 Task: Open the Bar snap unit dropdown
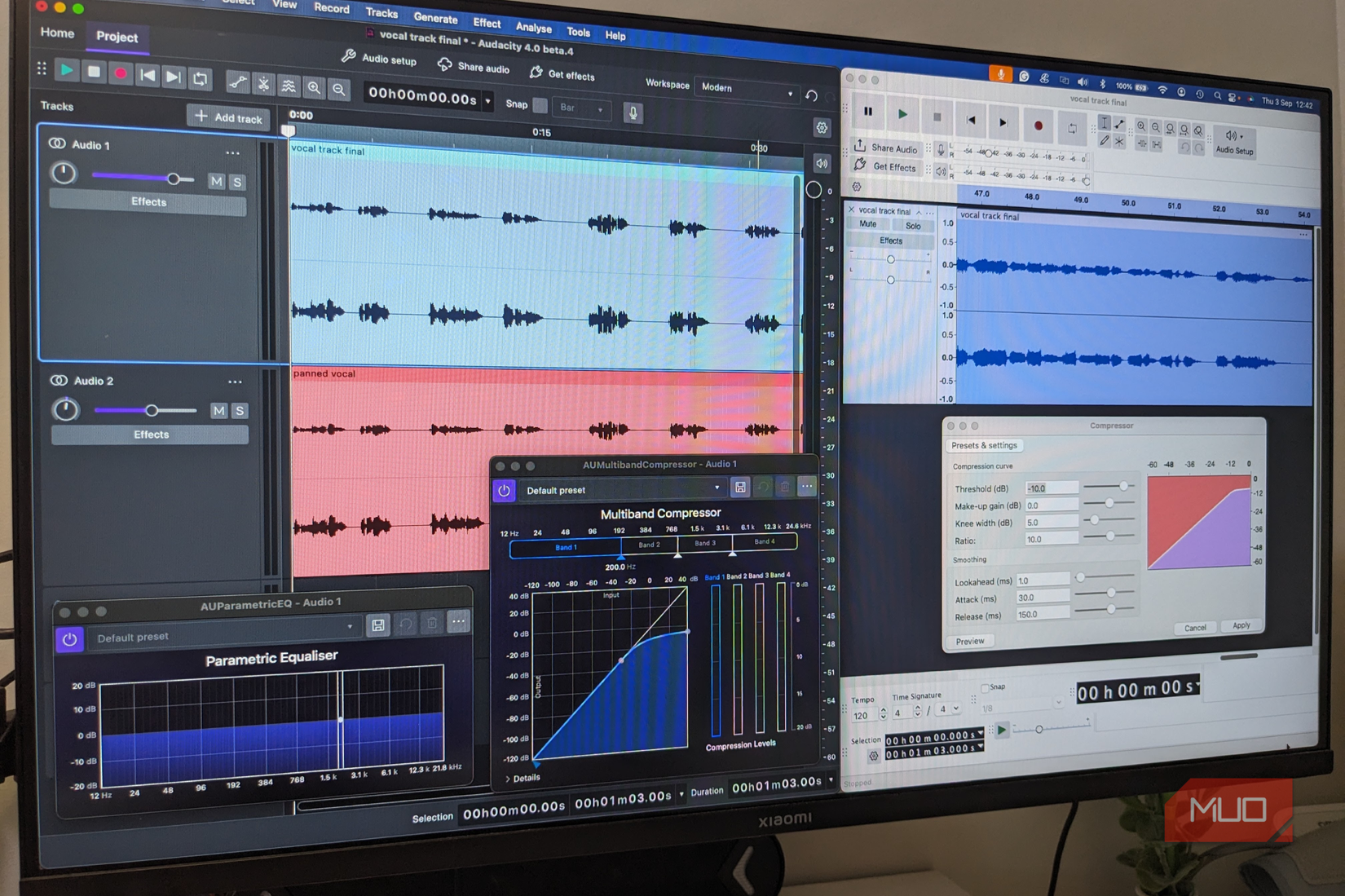point(581,108)
